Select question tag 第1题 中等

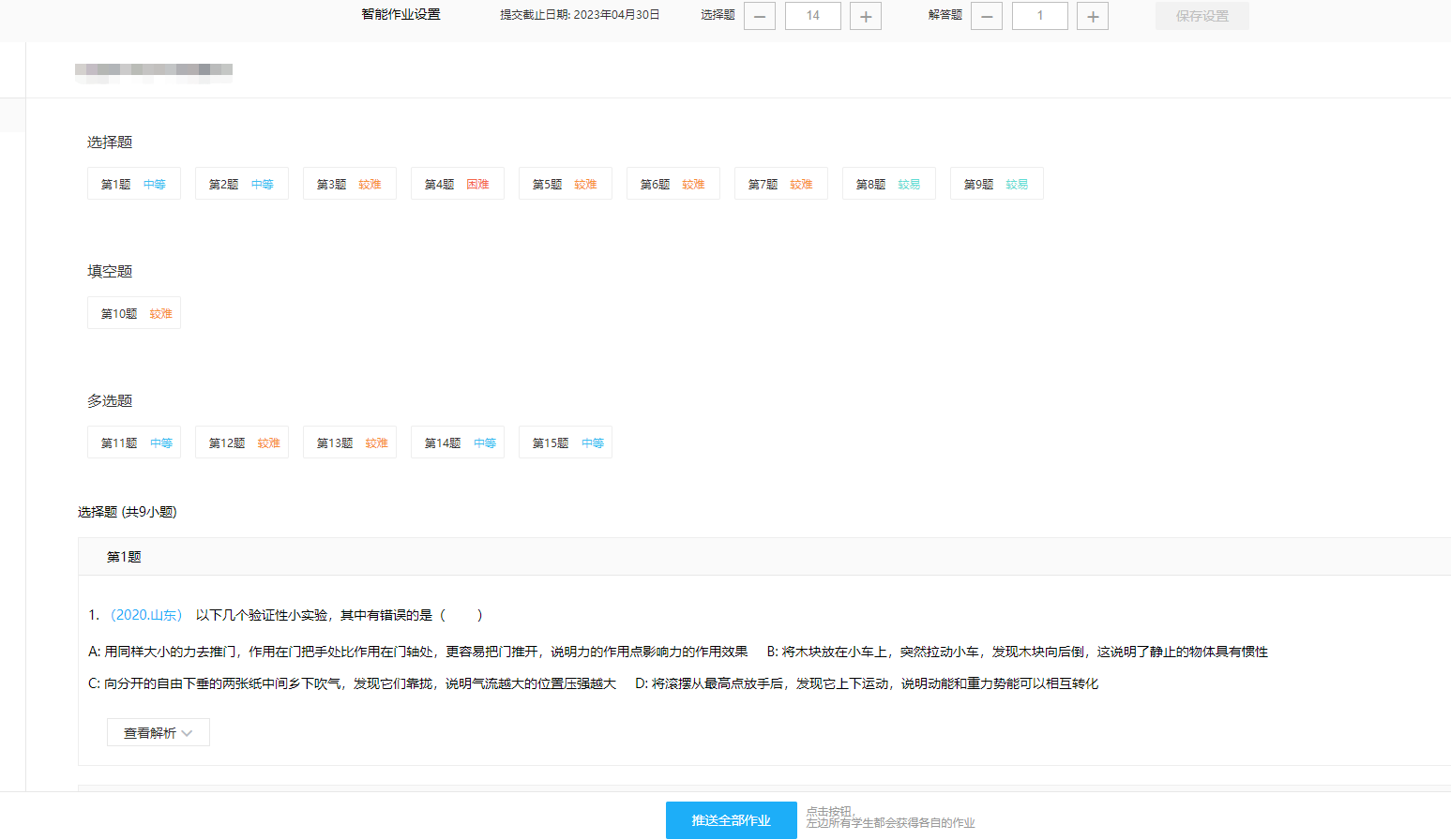[133, 184]
